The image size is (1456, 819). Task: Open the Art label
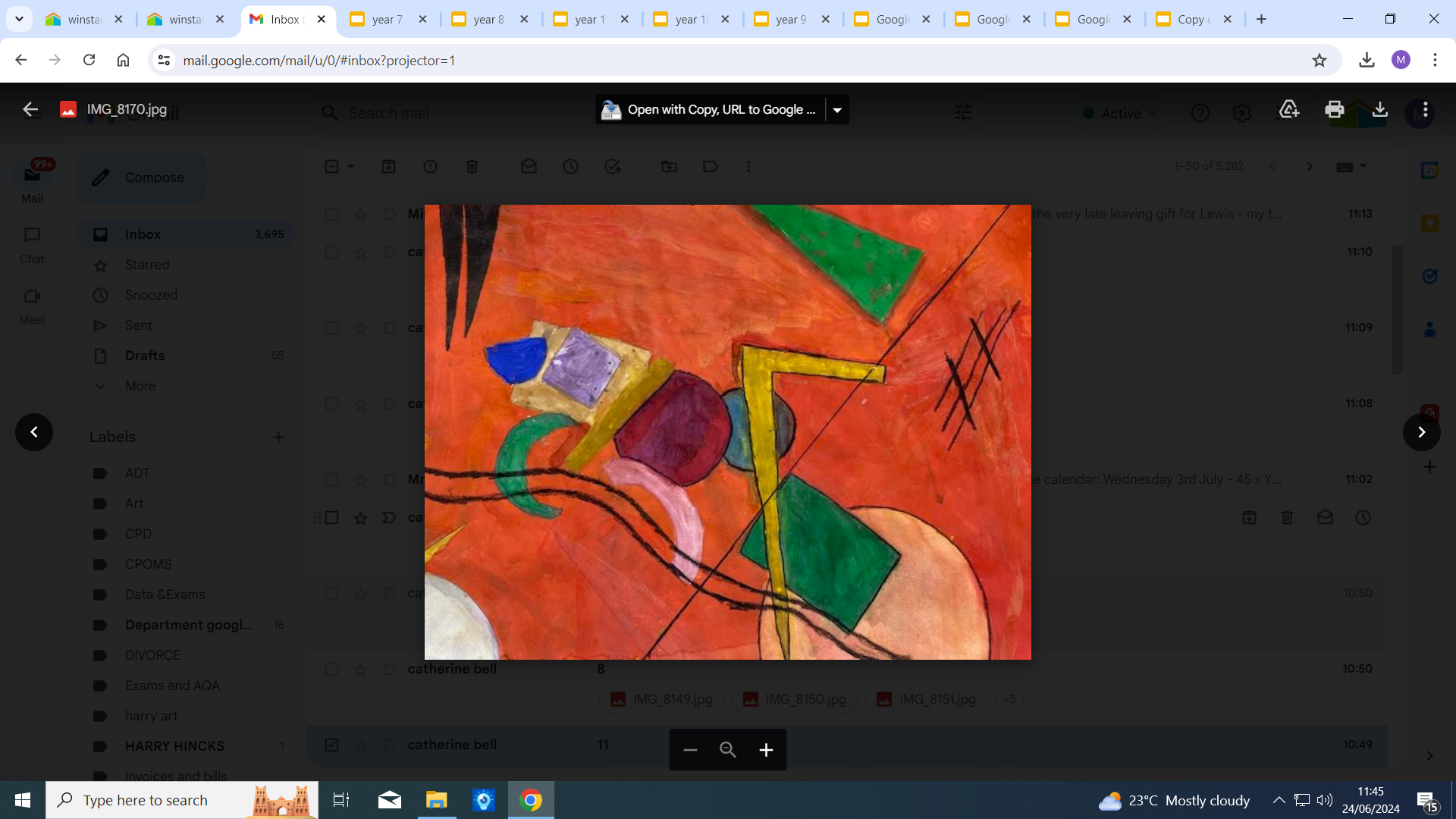(x=134, y=504)
